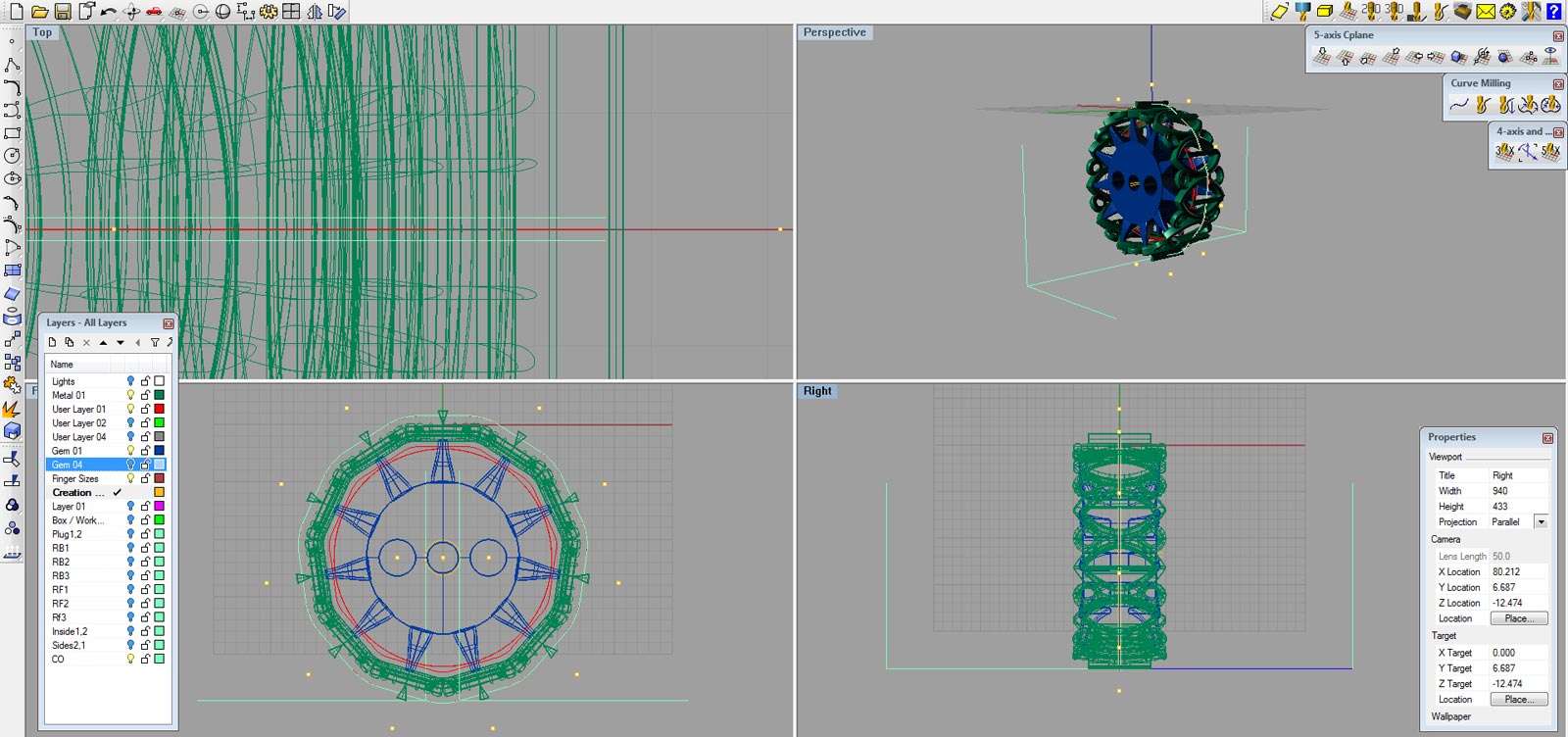This screenshot has height=737, width=1568.
Task: Click the Perspective viewport title
Action: (x=834, y=32)
